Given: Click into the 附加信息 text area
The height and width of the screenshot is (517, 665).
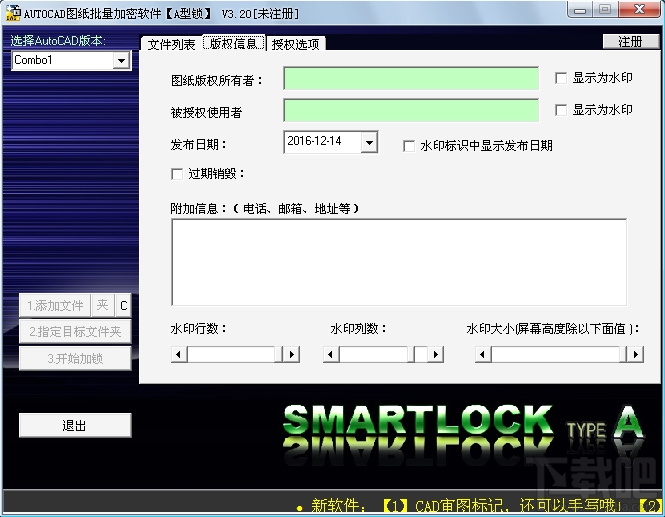Looking at the screenshot, I should tap(399, 262).
